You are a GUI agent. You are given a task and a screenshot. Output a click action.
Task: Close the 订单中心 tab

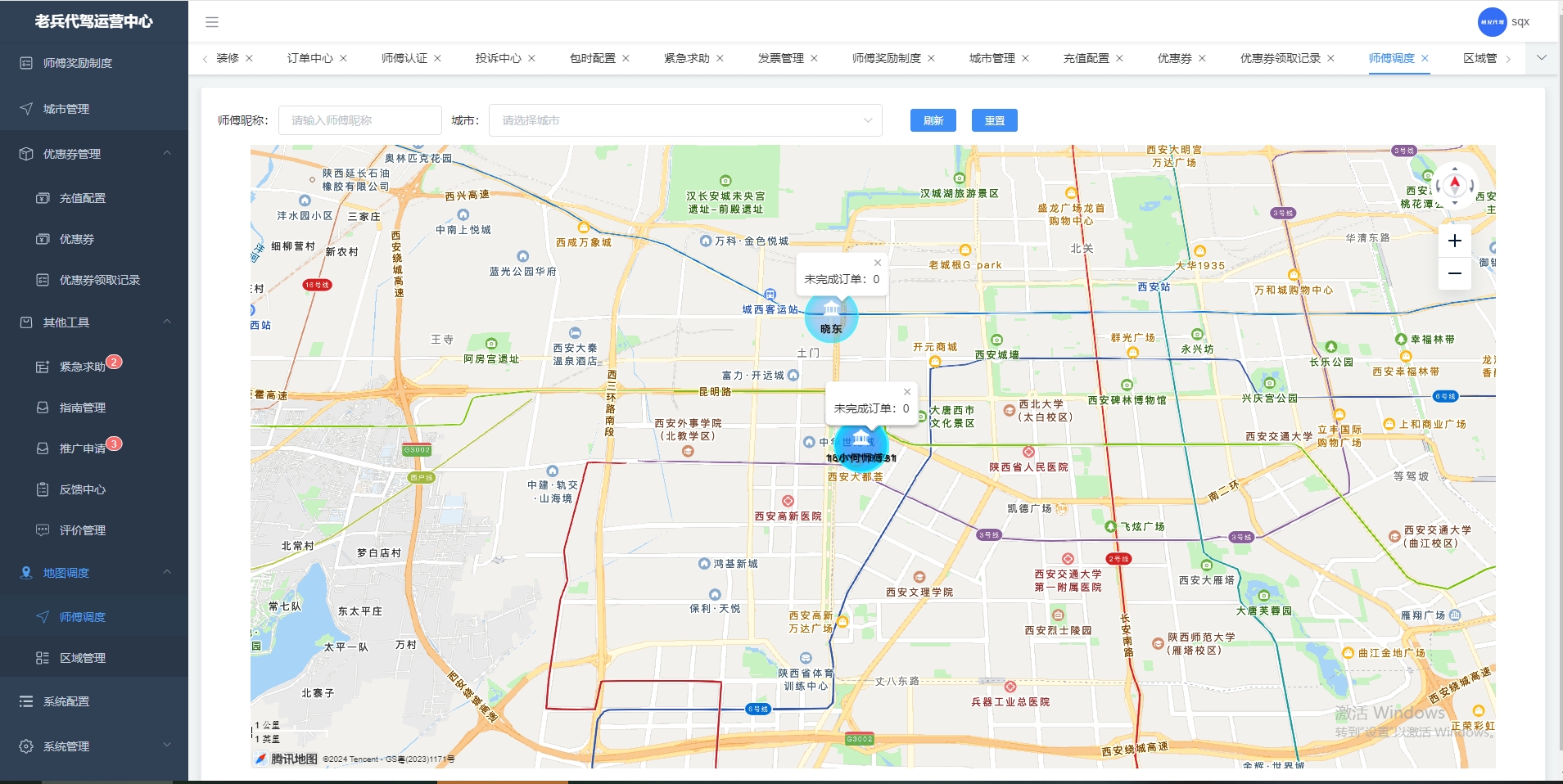(x=343, y=58)
